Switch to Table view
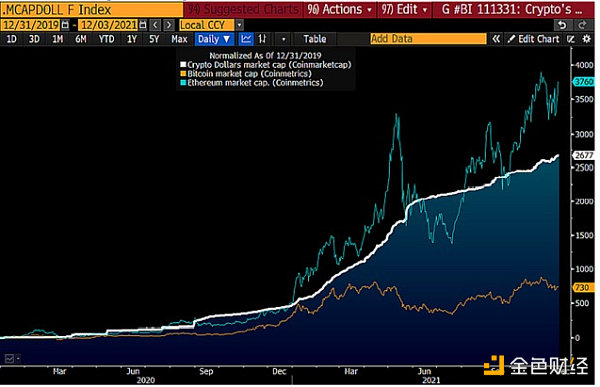 [315, 39]
